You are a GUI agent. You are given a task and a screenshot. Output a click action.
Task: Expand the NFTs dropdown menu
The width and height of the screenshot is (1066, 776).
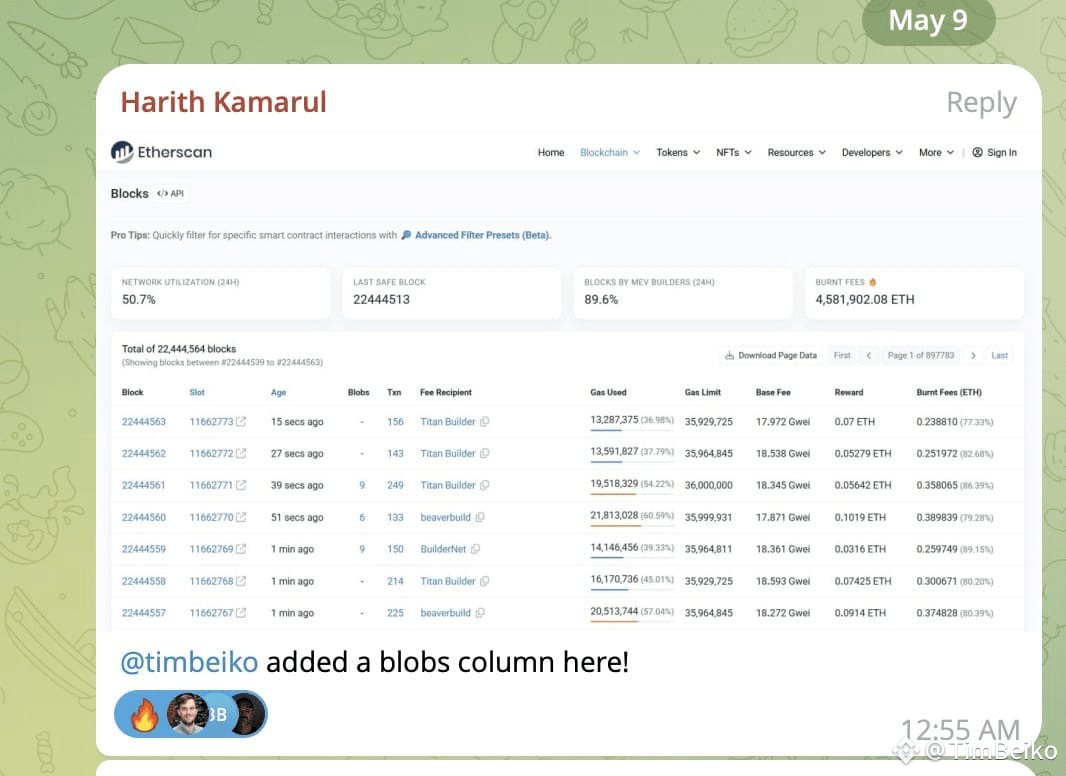(x=734, y=152)
